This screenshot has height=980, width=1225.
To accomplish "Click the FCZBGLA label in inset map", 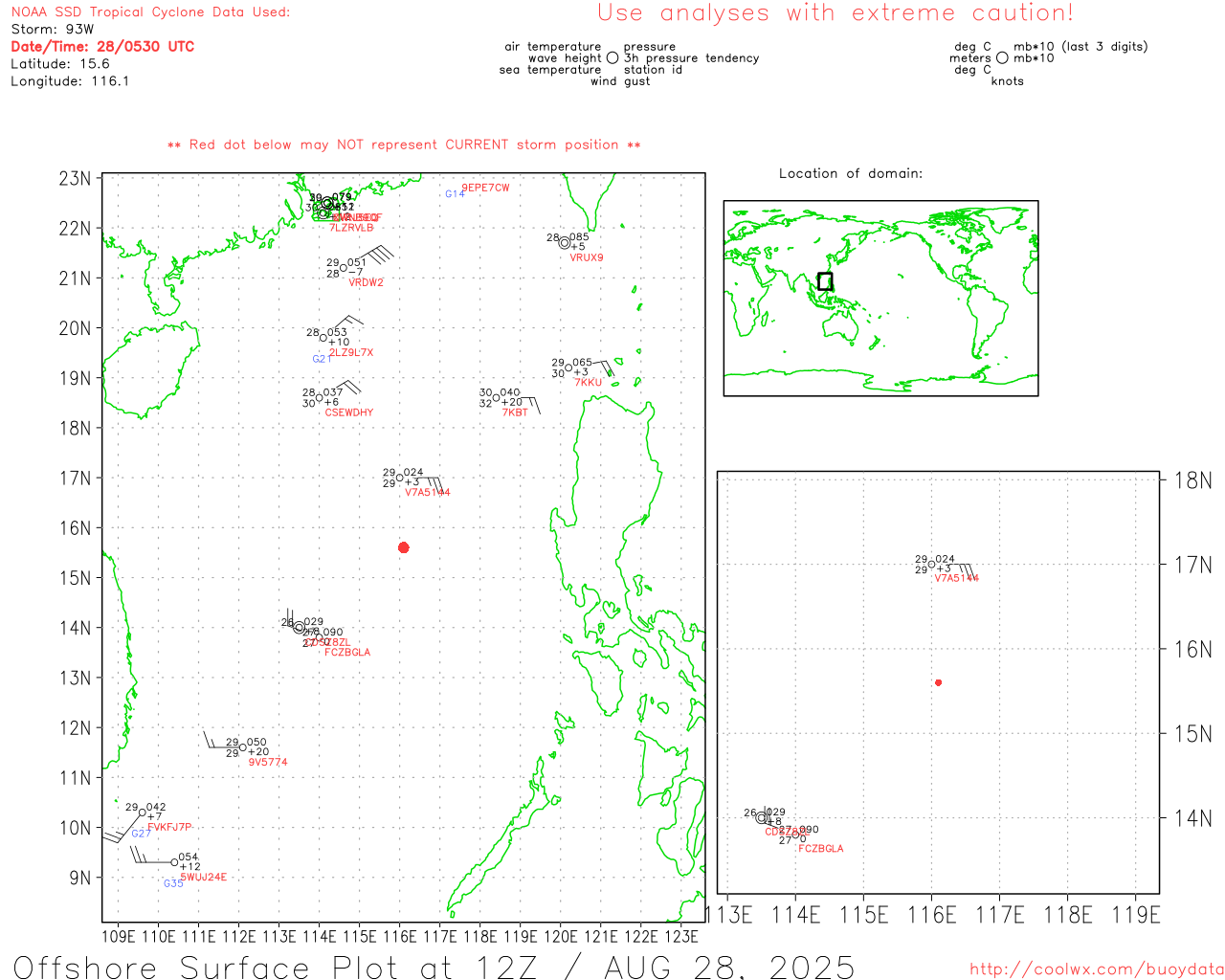I will [x=821, y=849].
